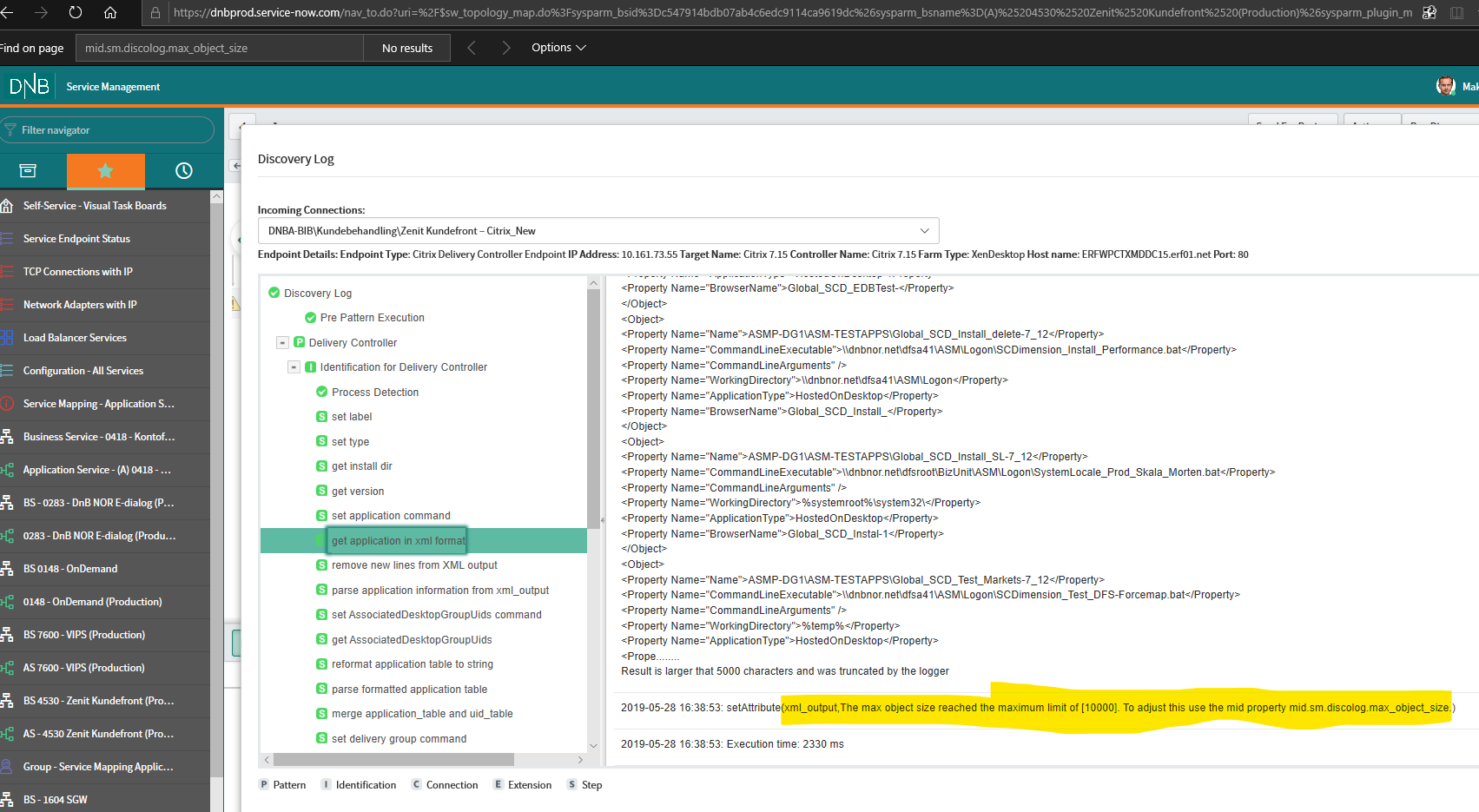Select get application in xml format step
Viewport: 1479px width, 812px height.
(398, 540)
